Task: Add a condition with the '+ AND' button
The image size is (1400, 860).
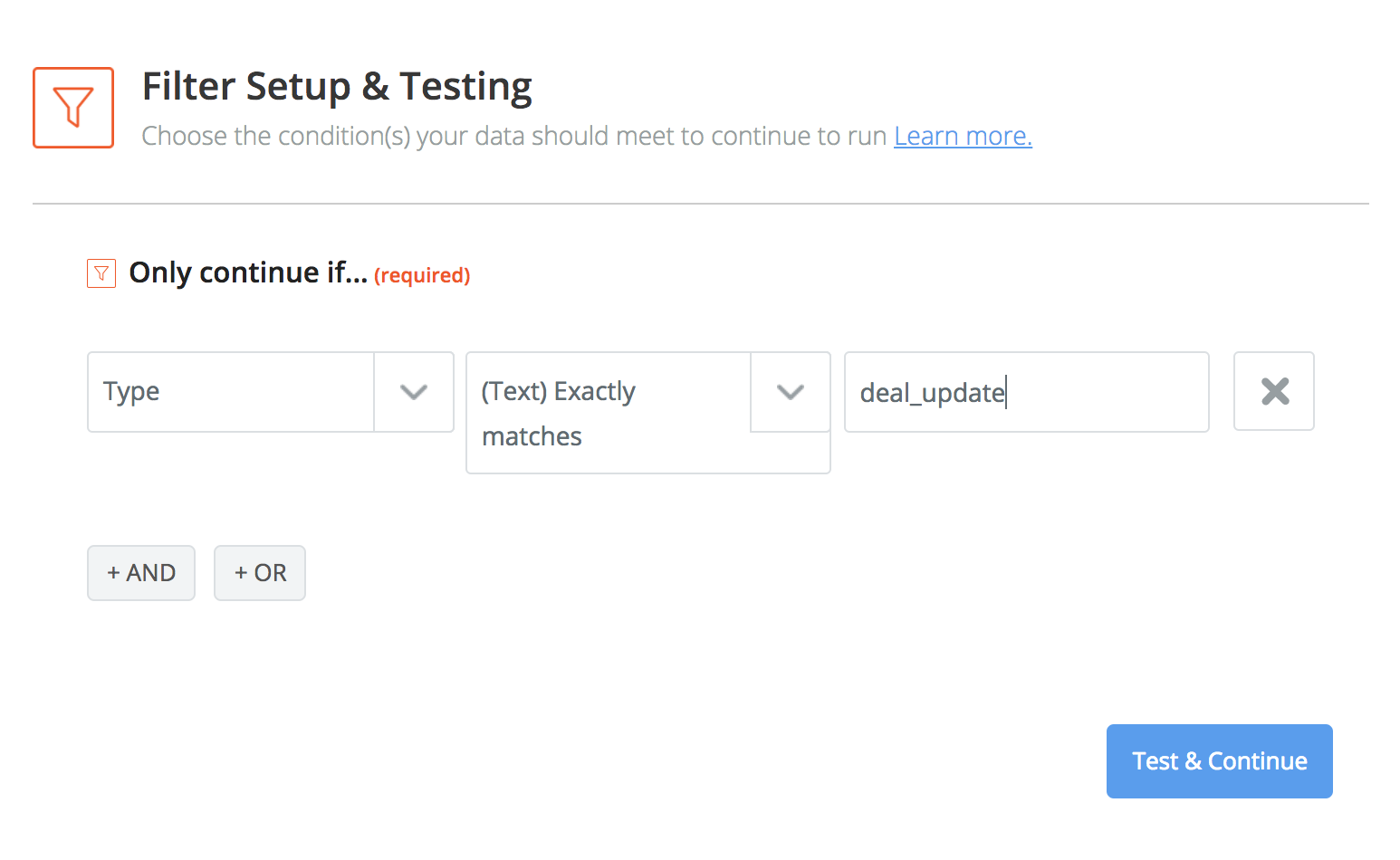Action: 141,573
